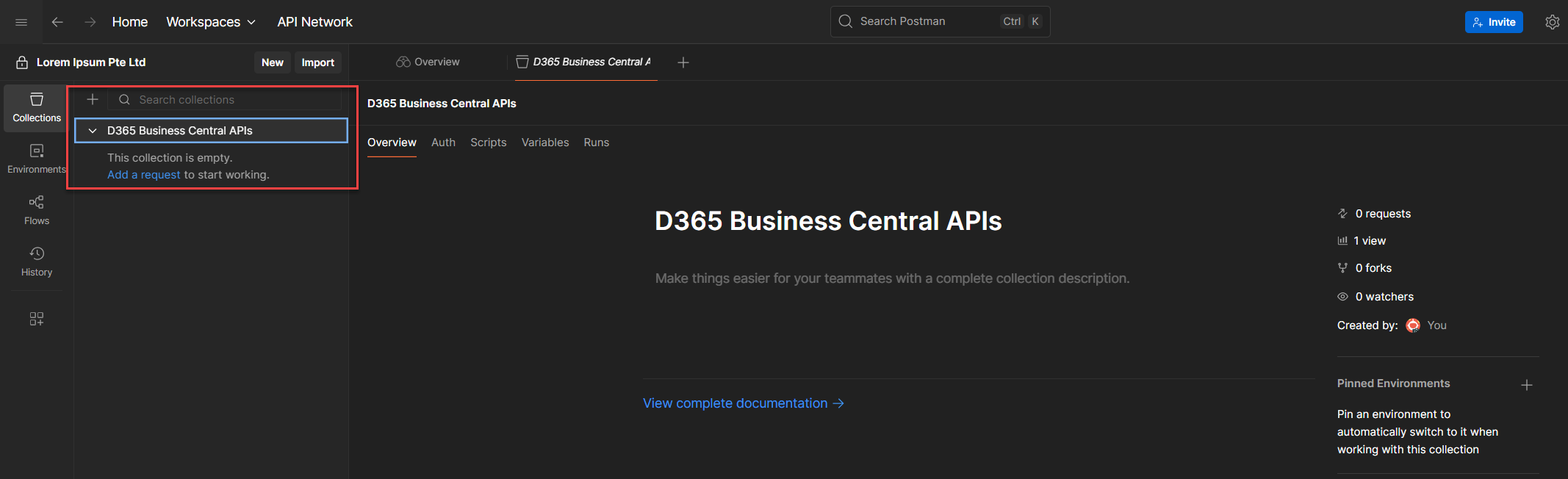1568x479 pixels.
Task: Open a new tab with the plus icon
Action: [x=683, y=62]
